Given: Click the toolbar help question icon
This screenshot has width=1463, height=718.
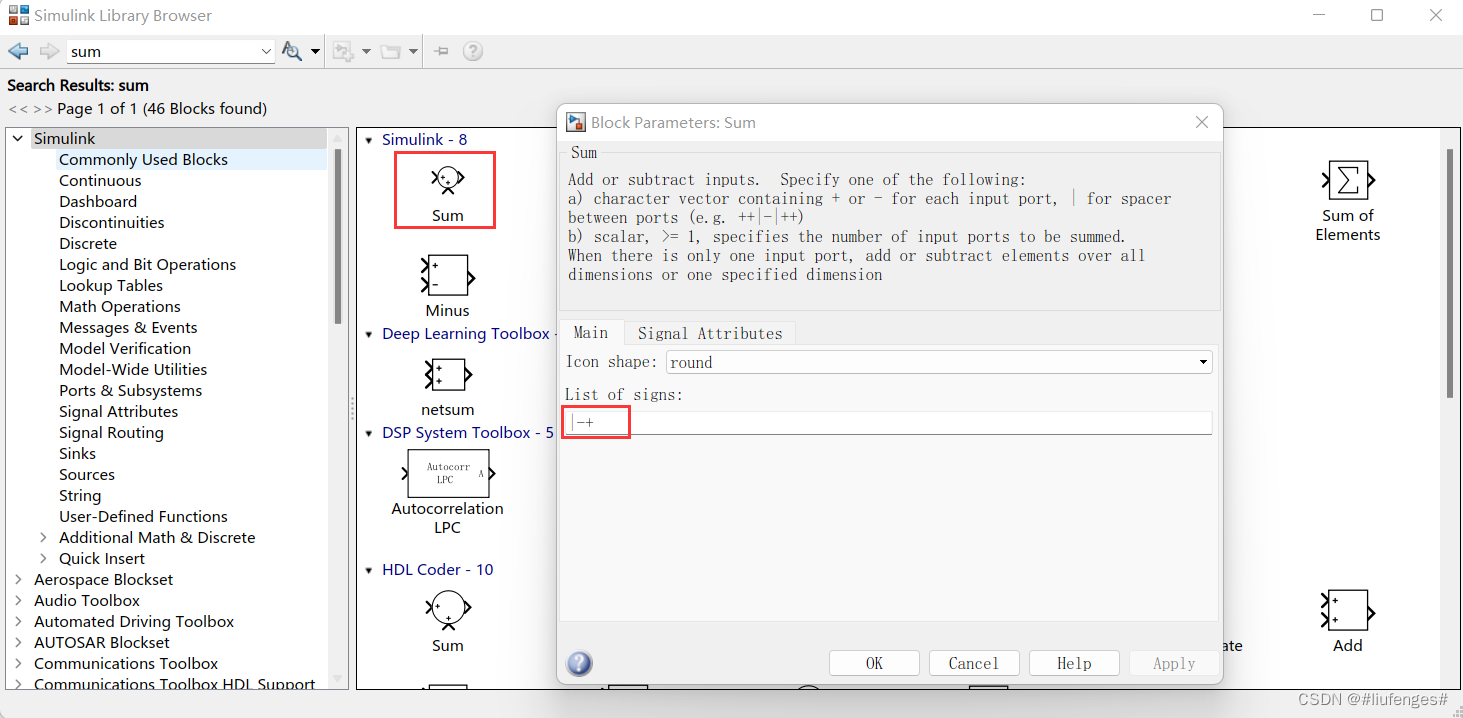Looking at the screenshot, I should (x=473, y=51).
